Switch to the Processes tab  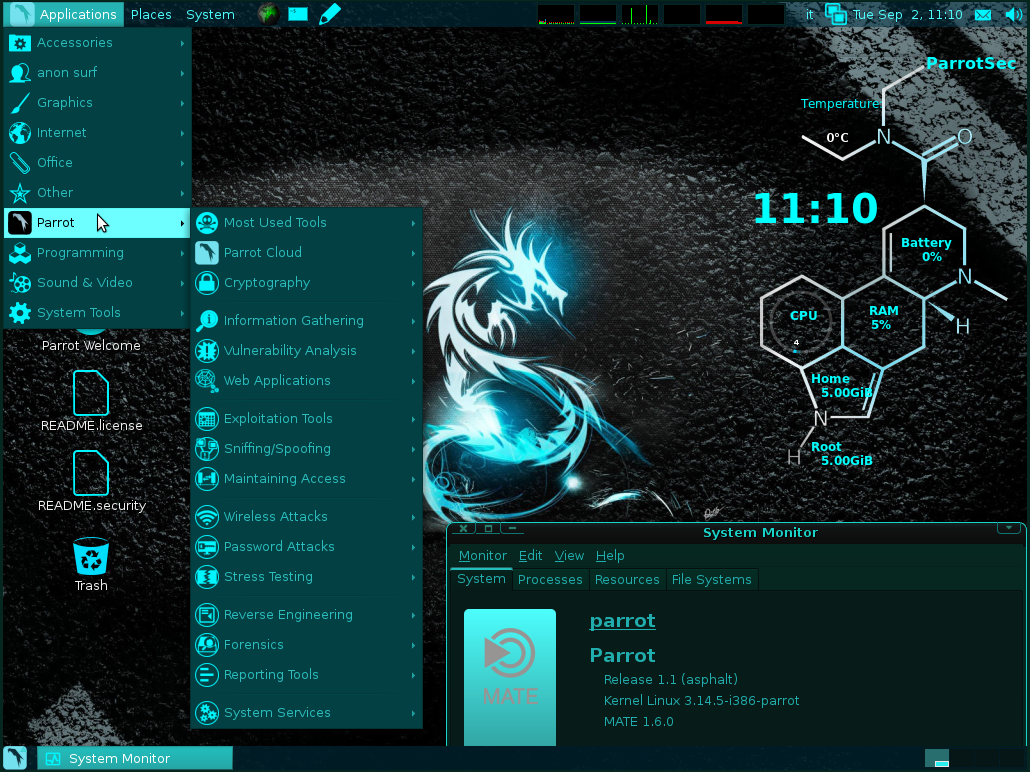point(550,579)
